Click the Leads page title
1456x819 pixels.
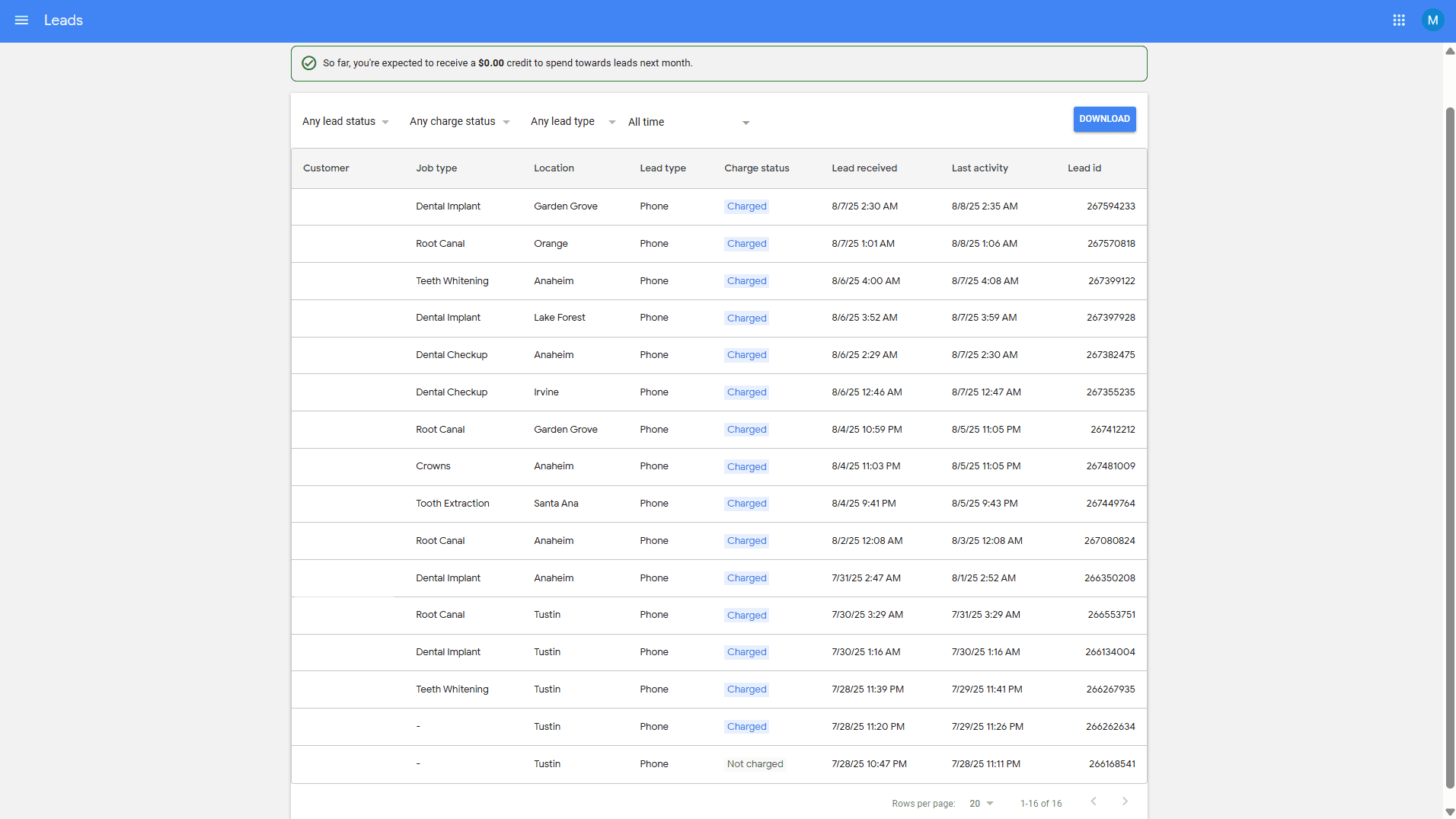[x=63, y=21]
